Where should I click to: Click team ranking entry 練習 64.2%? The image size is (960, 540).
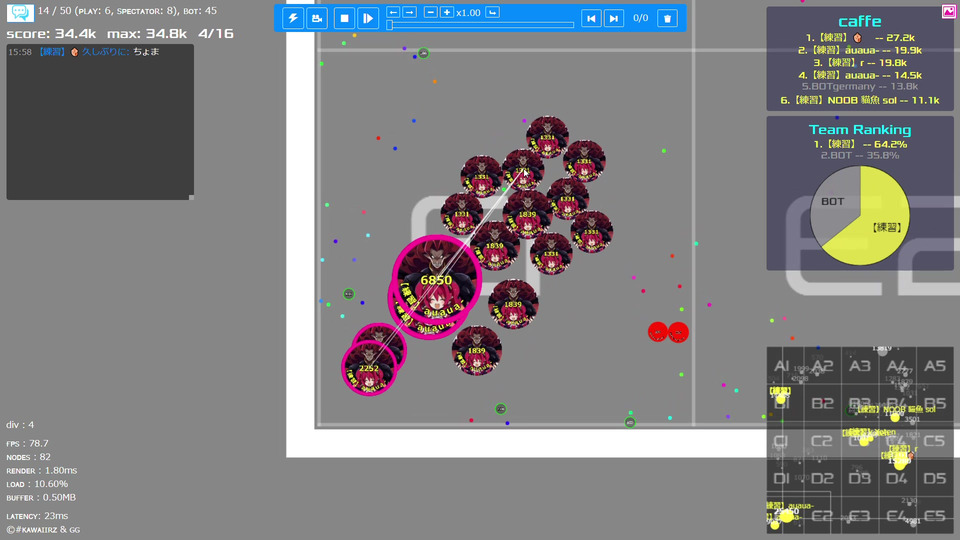pyautogui.click(x=860, y=144)
